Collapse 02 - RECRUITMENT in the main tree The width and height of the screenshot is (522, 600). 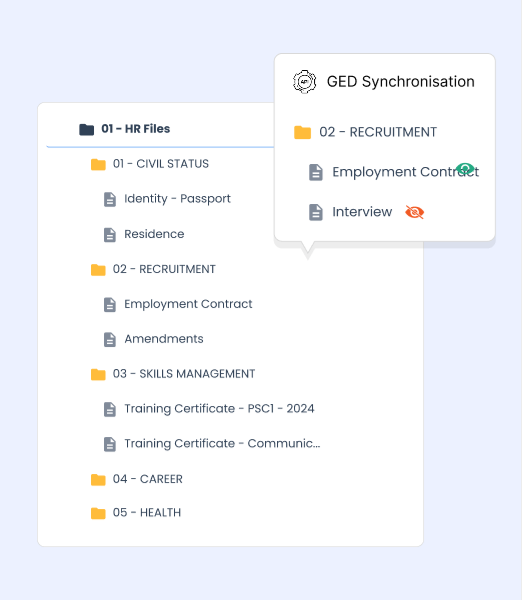tap(164, 269)
